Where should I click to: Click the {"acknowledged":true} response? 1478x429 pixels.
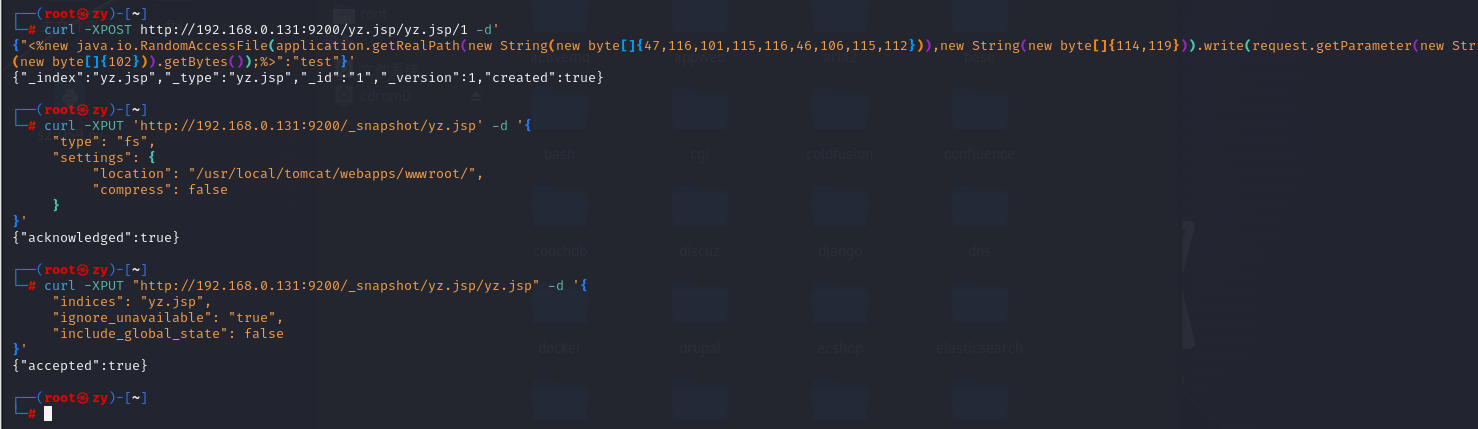pyautogui.click(x=96, y=237)
